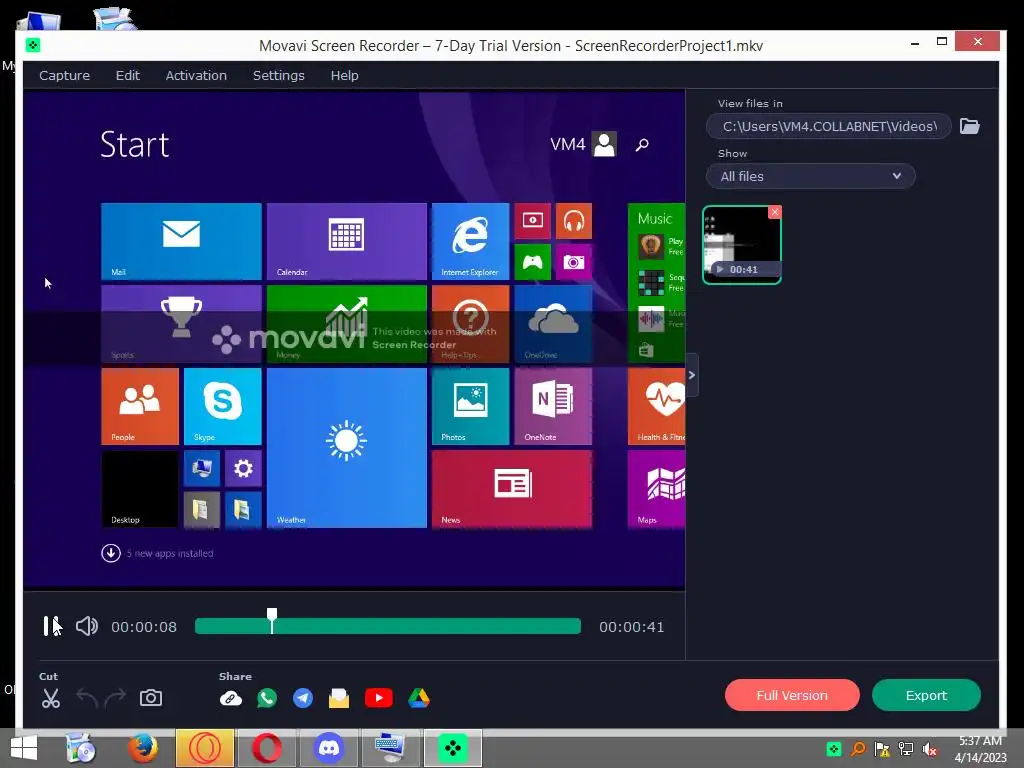Open the on-screen keyboard taskbar icon

click(391, 748)
